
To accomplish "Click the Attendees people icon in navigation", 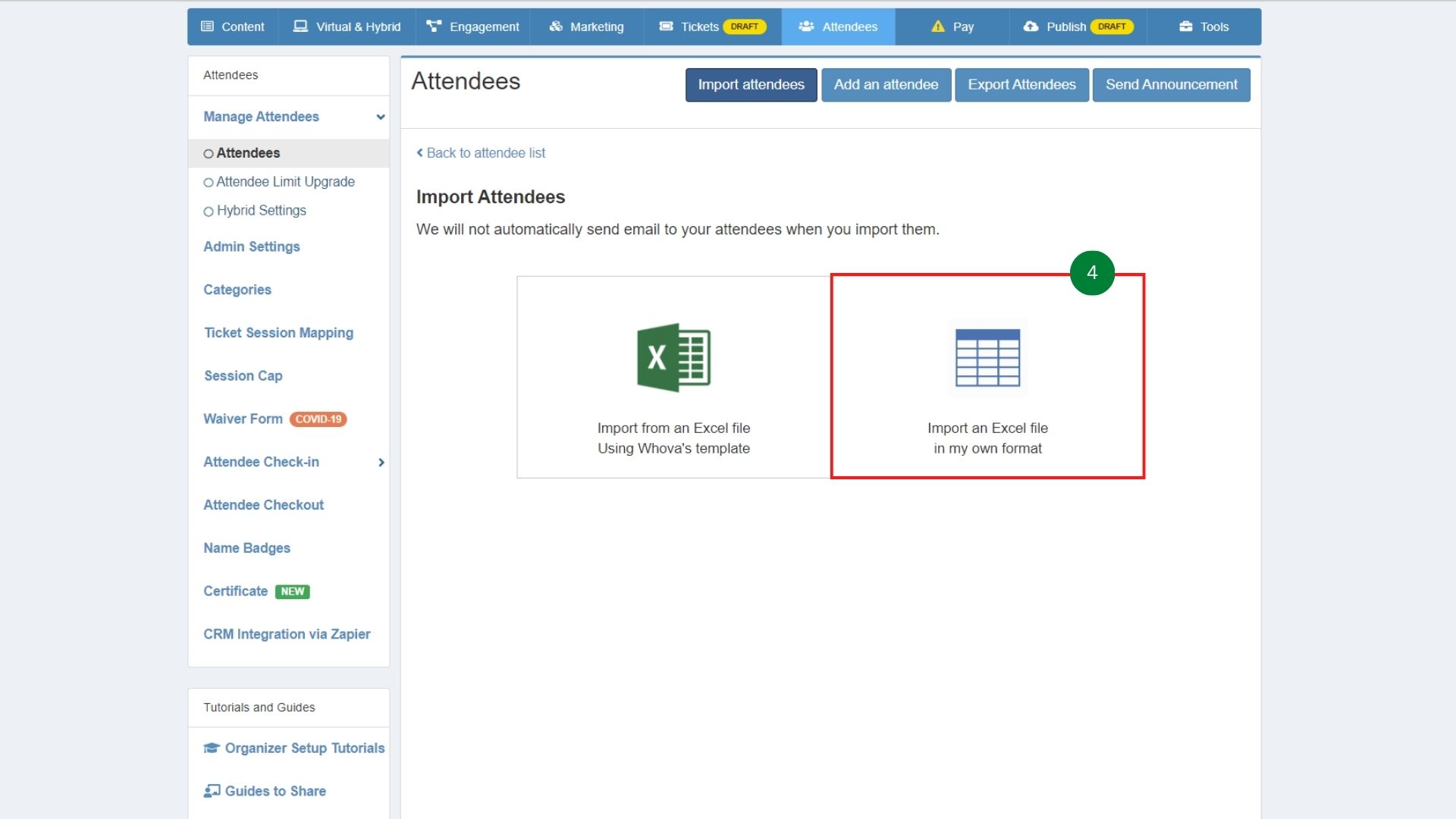I will tap(806, 27).
